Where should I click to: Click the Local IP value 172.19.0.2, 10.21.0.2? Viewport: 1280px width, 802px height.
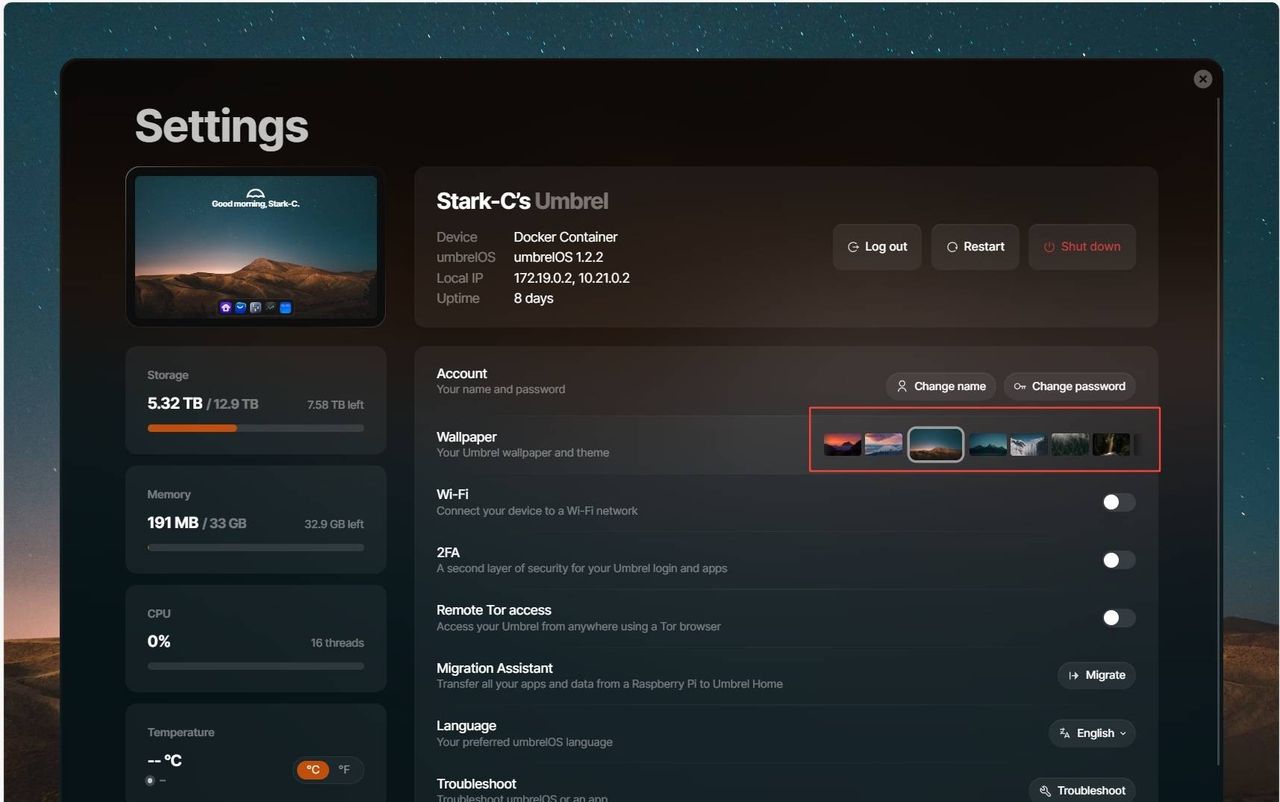[x=572, y=278]
